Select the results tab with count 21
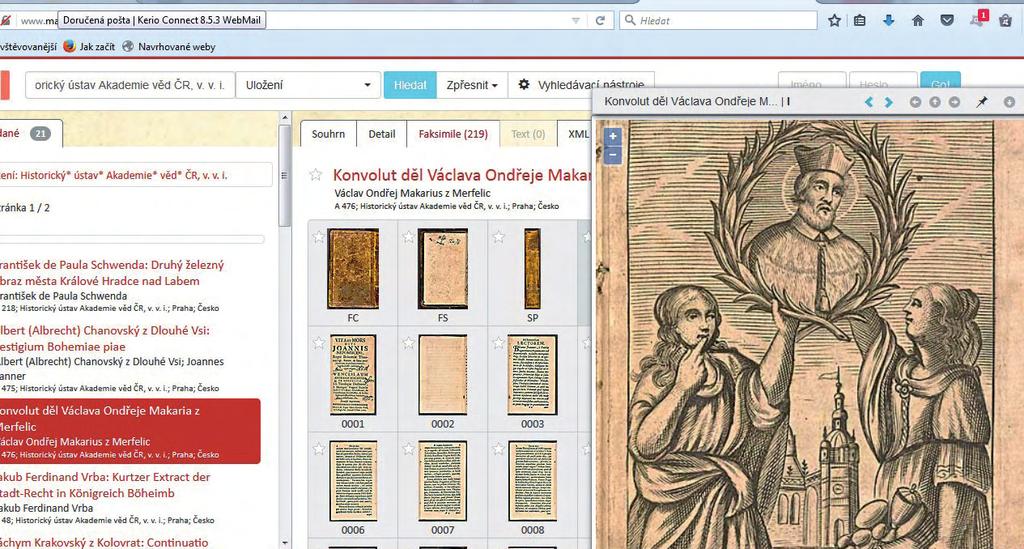 pos(31,133)
